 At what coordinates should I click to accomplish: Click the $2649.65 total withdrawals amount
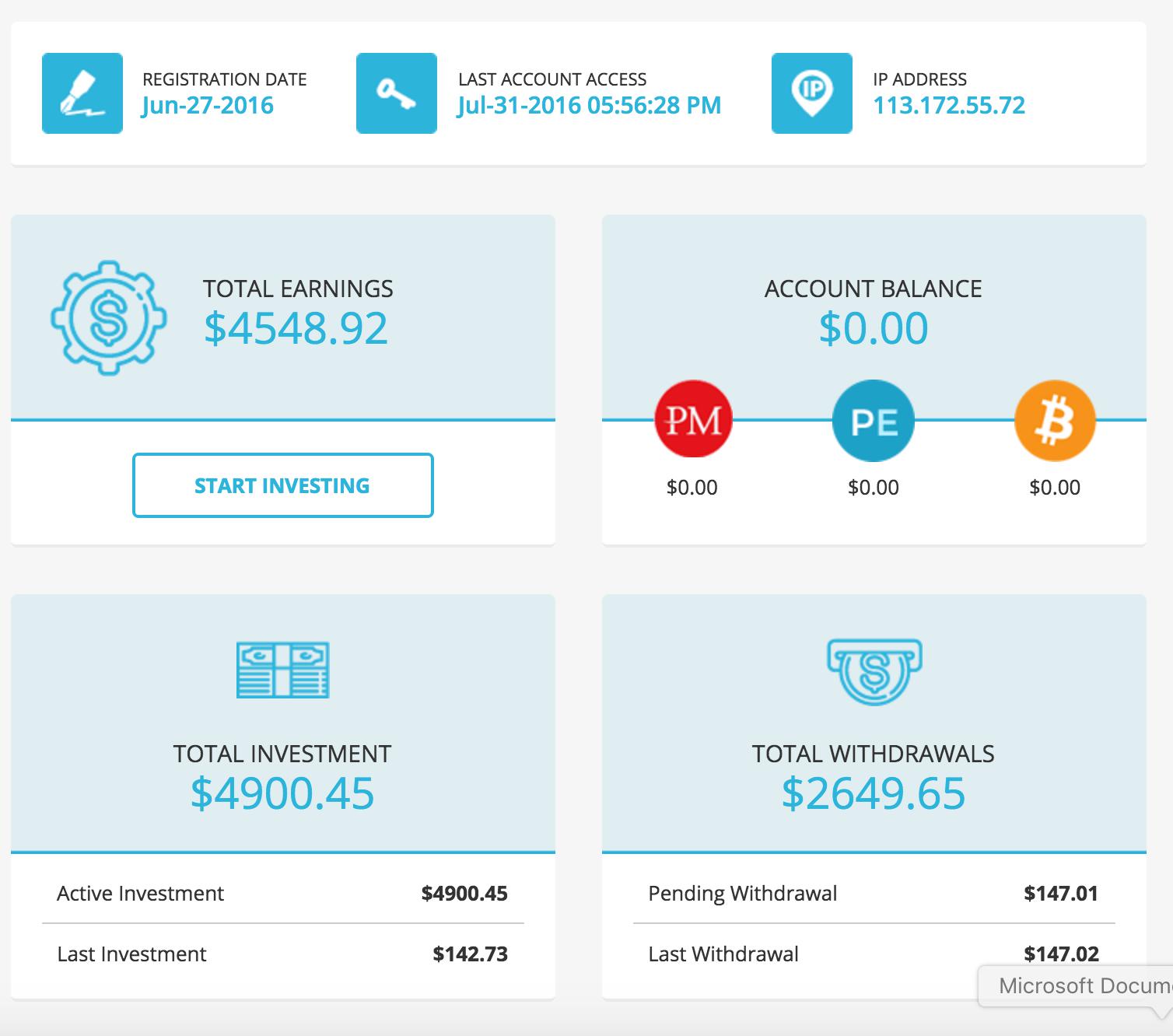click(x=874, y=793)
